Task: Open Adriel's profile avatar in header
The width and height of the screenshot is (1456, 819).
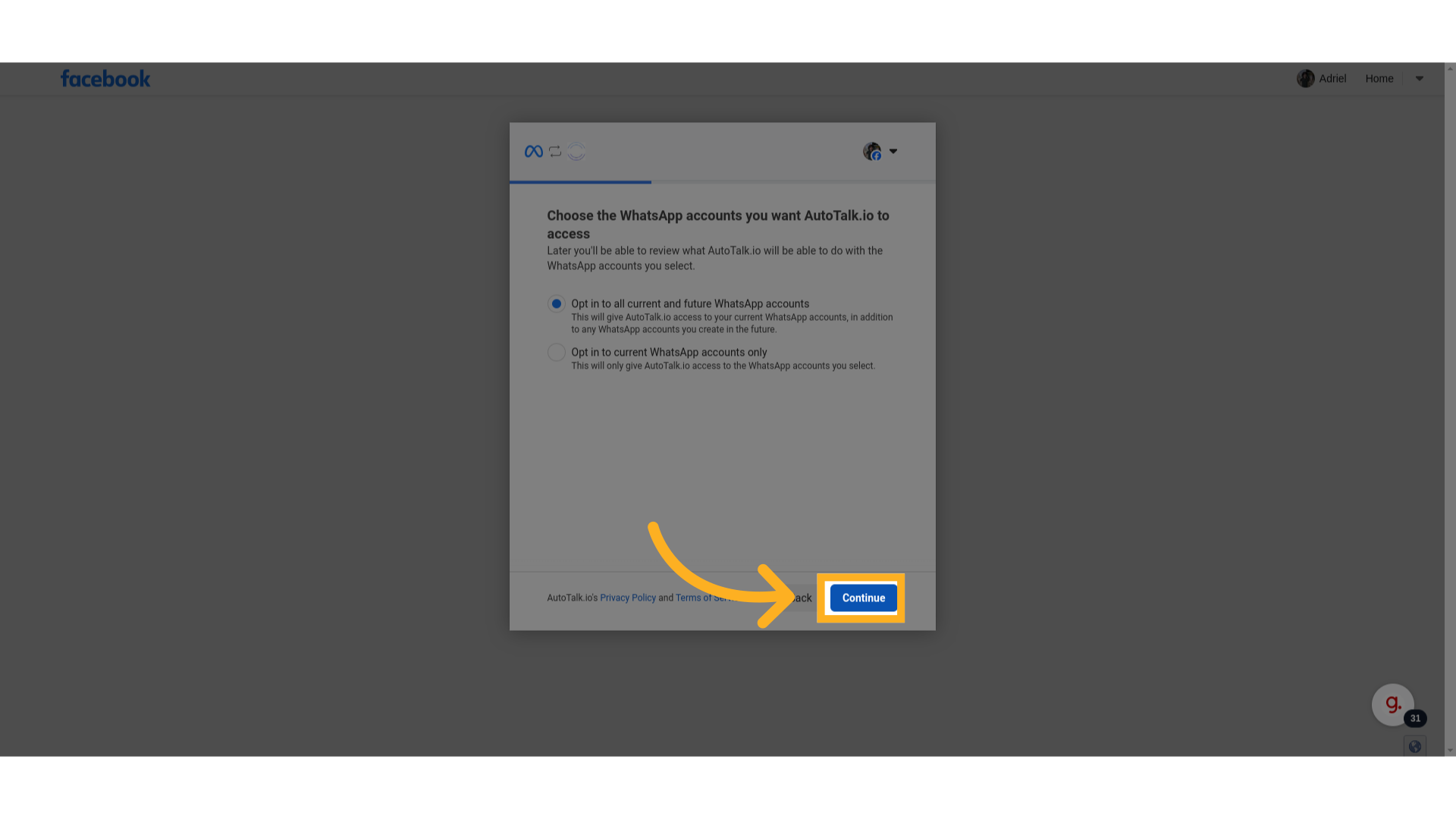Action: (x=1305, y=79)
